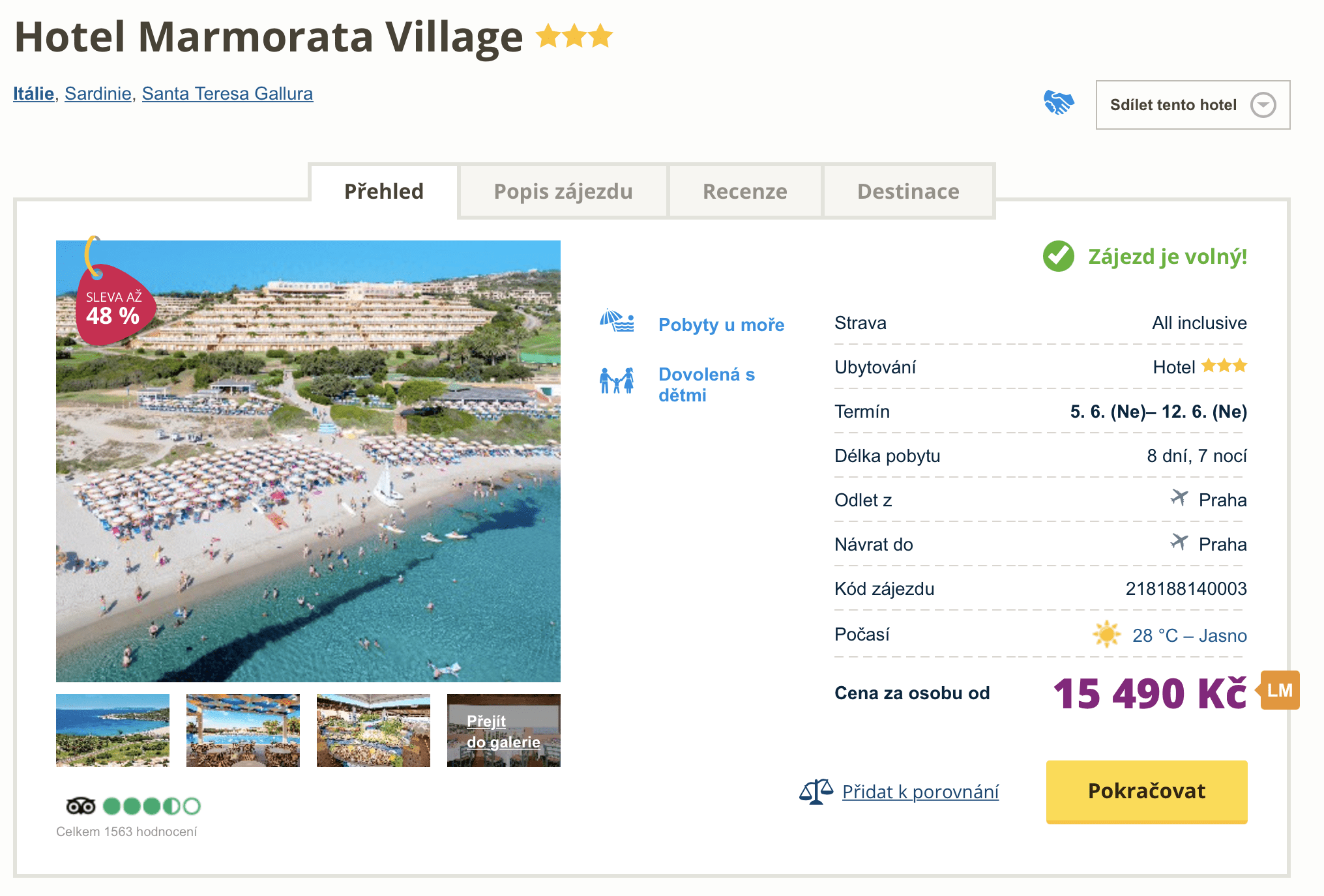Click the orange LM last-minute badge
The width and height of the screenshot is (1324, 896).
tap(1280, 690)
